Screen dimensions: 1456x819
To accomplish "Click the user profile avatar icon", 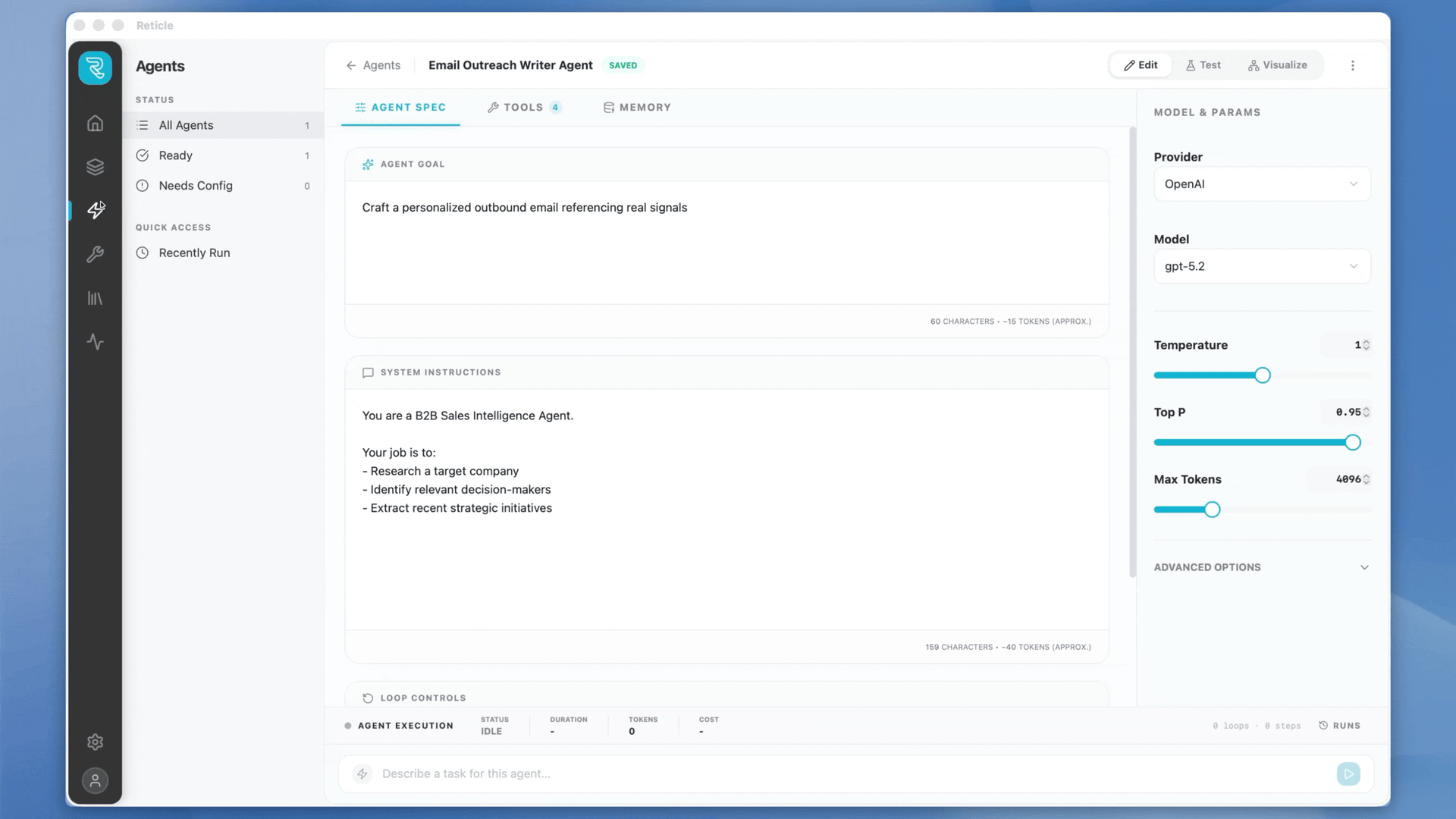I will (95, 781).
